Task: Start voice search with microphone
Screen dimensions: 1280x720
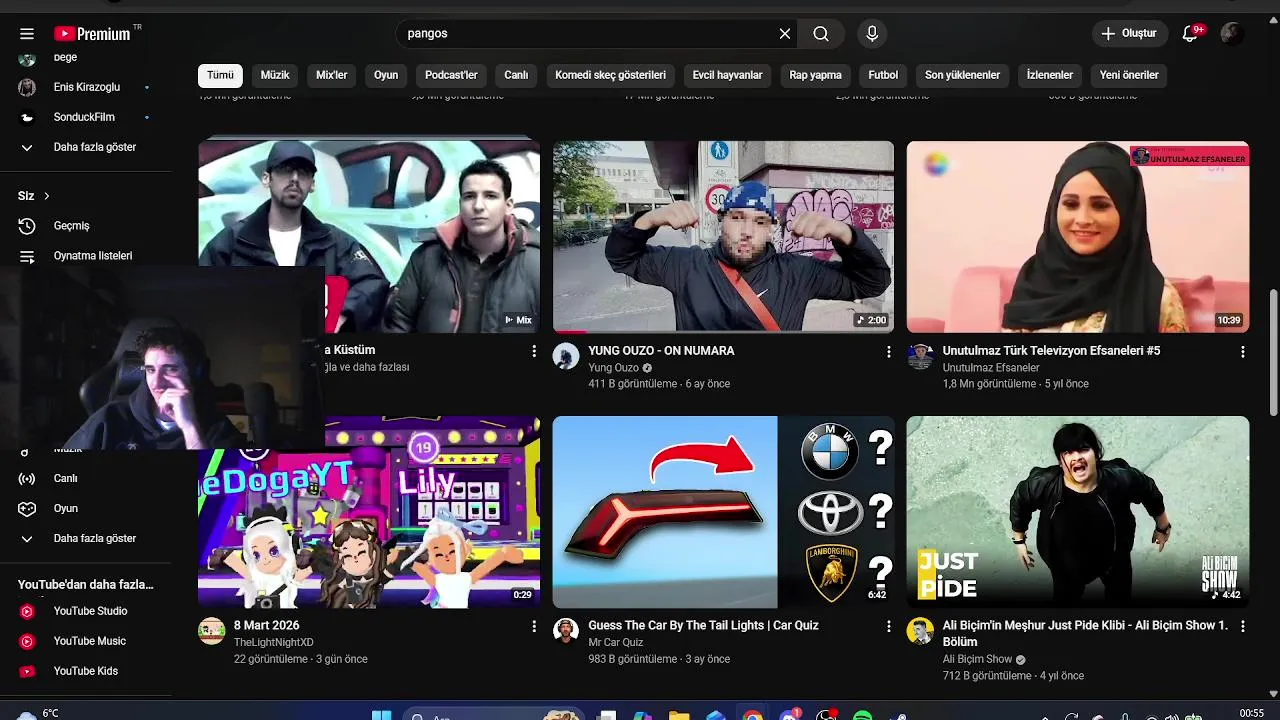Action: point(872,34)
